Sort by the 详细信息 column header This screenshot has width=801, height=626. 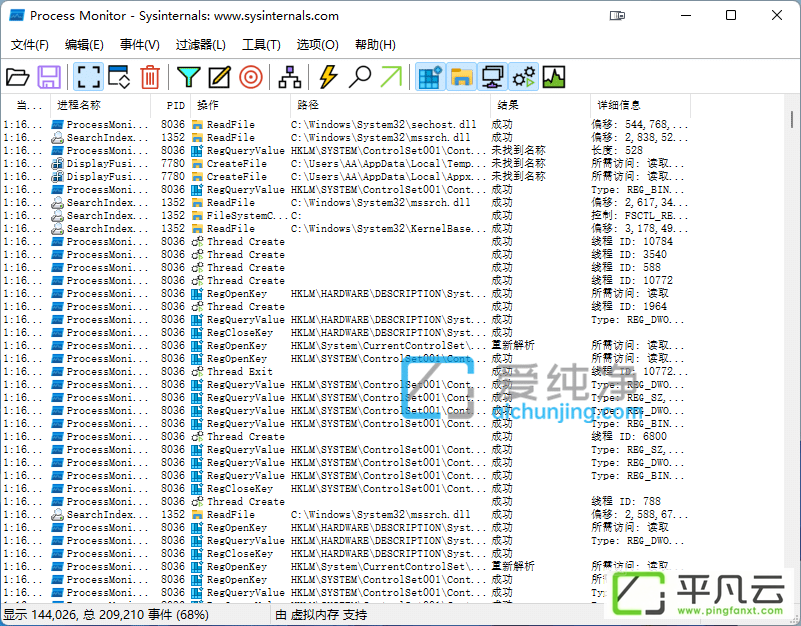[x=640, y=105]
